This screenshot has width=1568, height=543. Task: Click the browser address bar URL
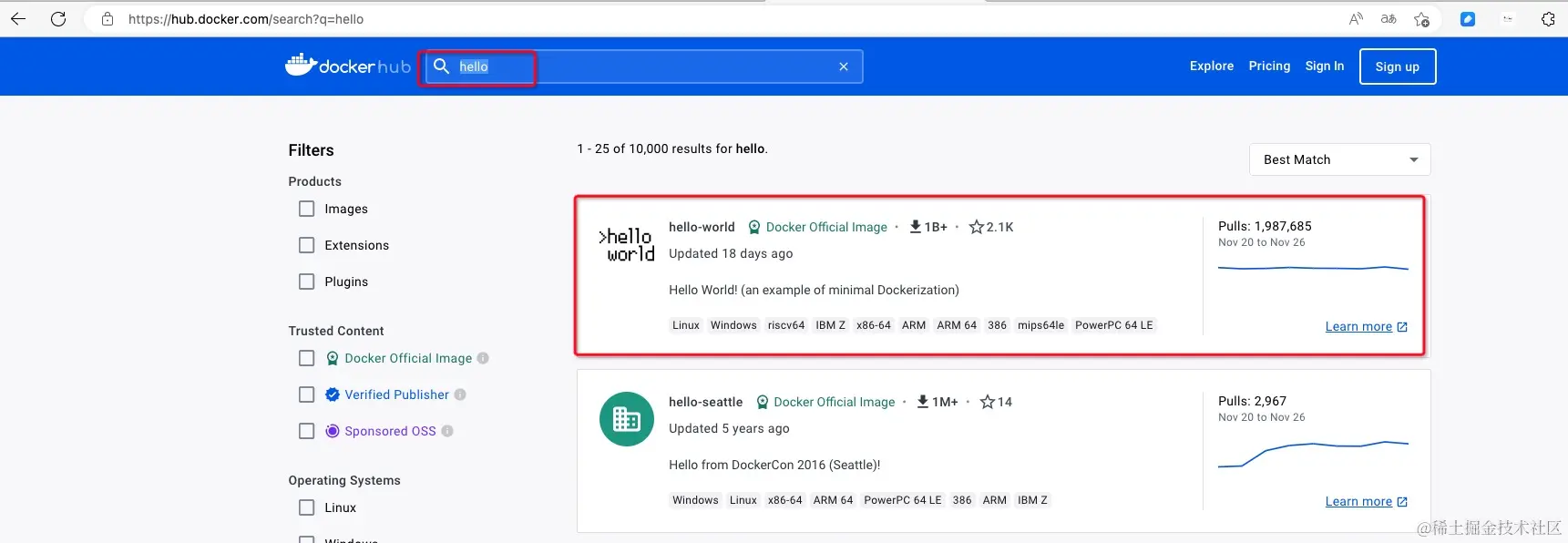click(x=246, y=18)
